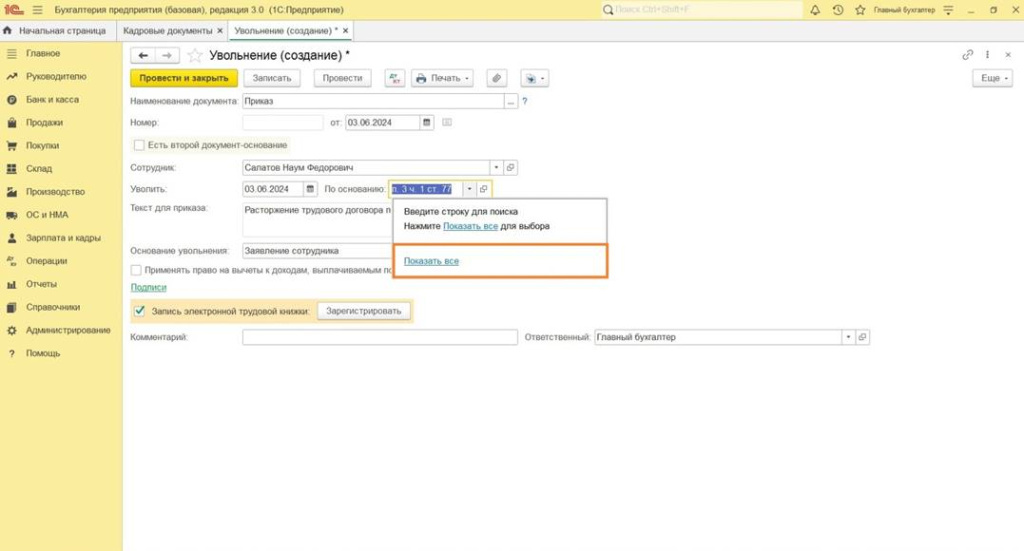
Task: Click the notifications bell icon
Action: tap(815, 9)
